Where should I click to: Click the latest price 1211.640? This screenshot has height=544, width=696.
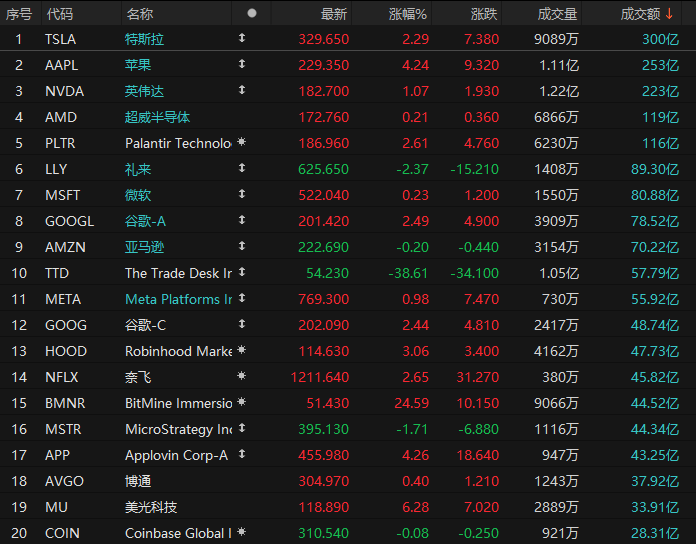(320, 377)
